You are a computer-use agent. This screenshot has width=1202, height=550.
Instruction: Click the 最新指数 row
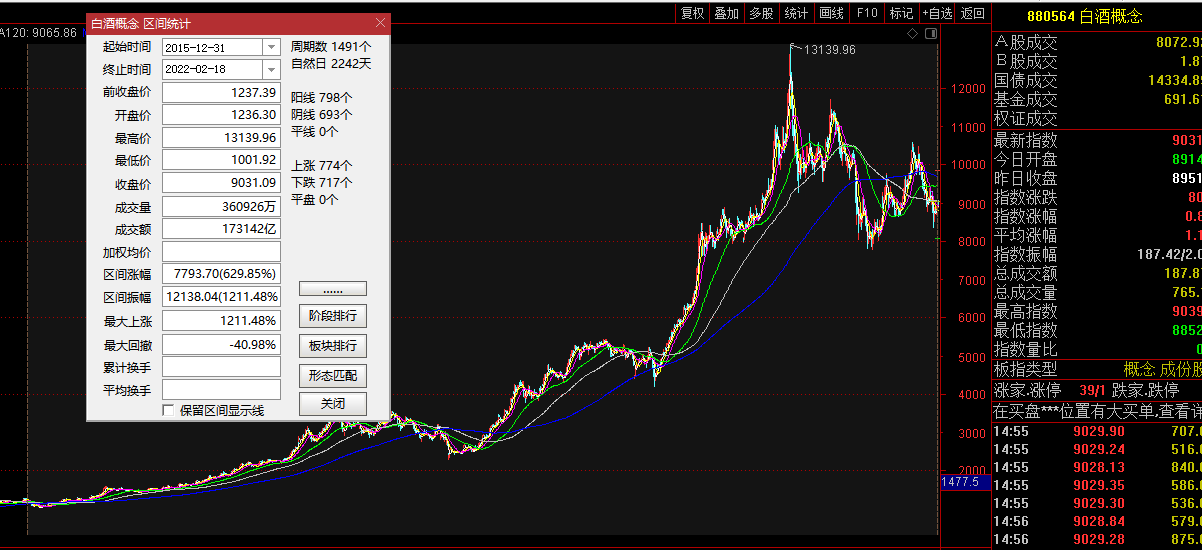click(1097, 139)
